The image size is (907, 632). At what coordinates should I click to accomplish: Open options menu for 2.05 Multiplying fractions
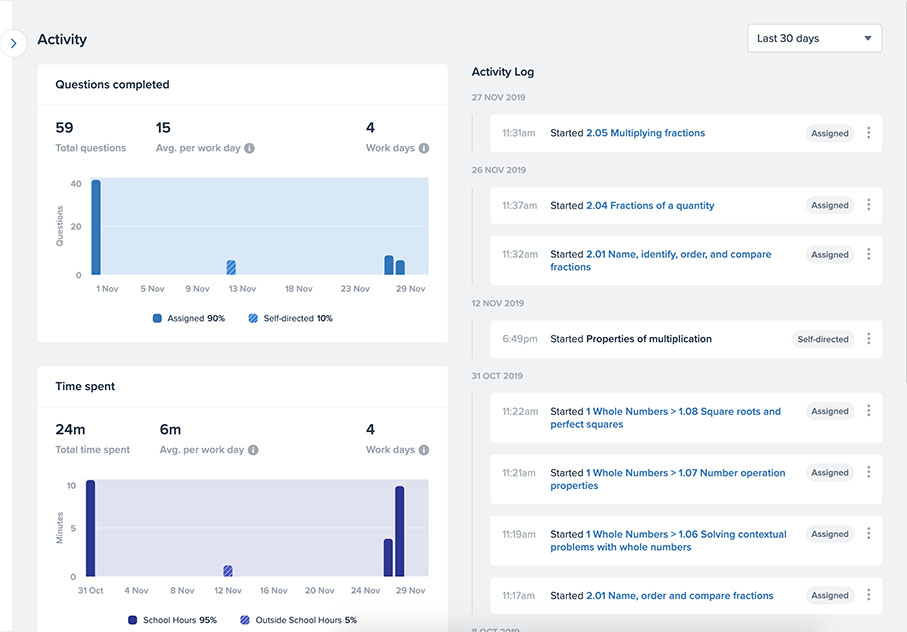point(868,133)
